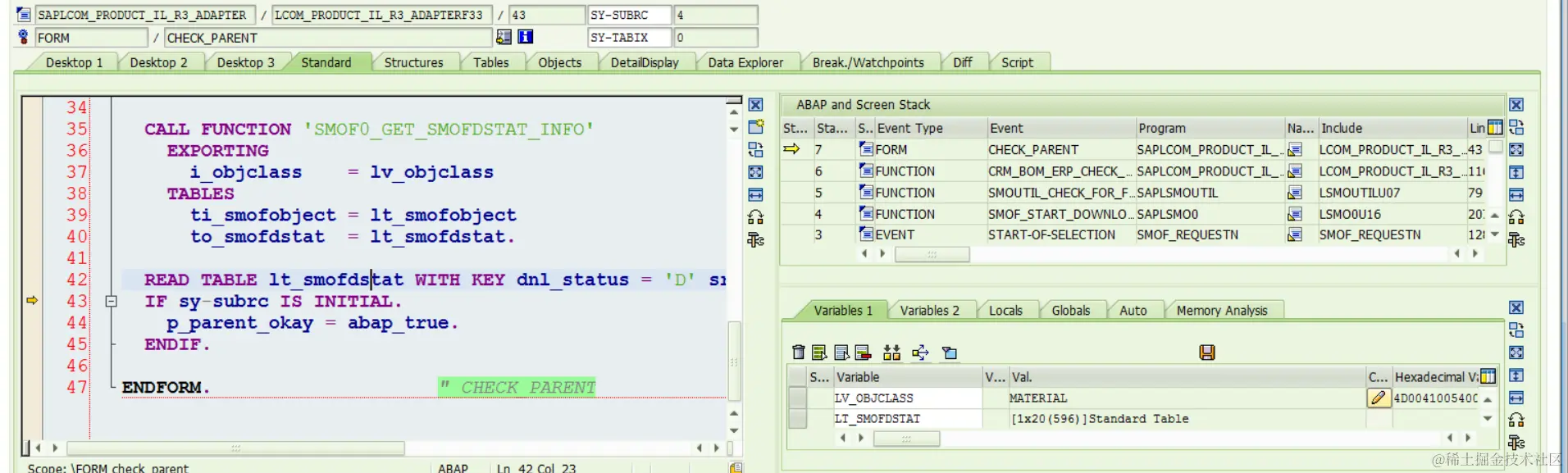Click save icon in variables toolbar
Screen dimensions: 1568x473
tap(1206, 352)
